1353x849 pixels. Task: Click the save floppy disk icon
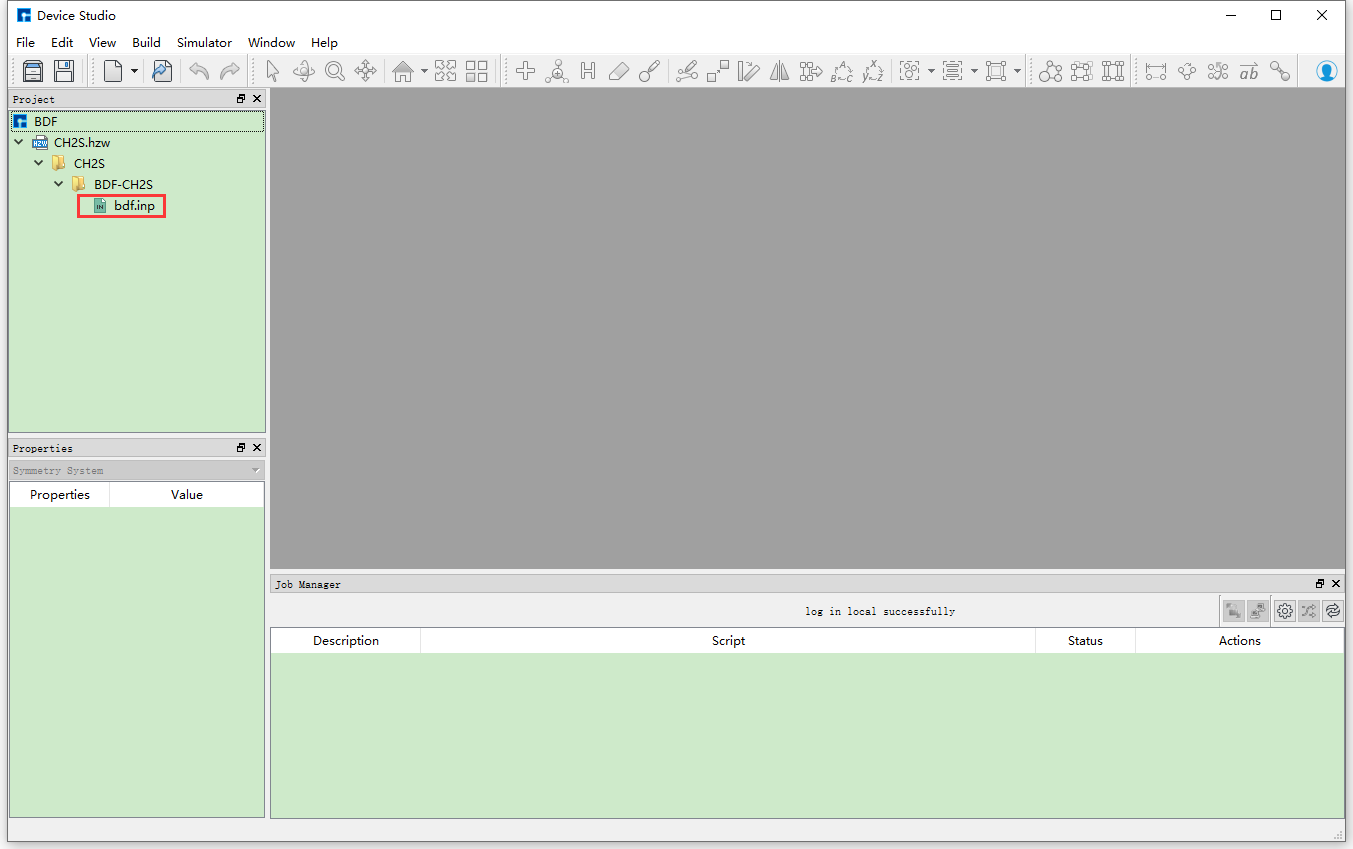pyautogui.click(x=64, y=71)
